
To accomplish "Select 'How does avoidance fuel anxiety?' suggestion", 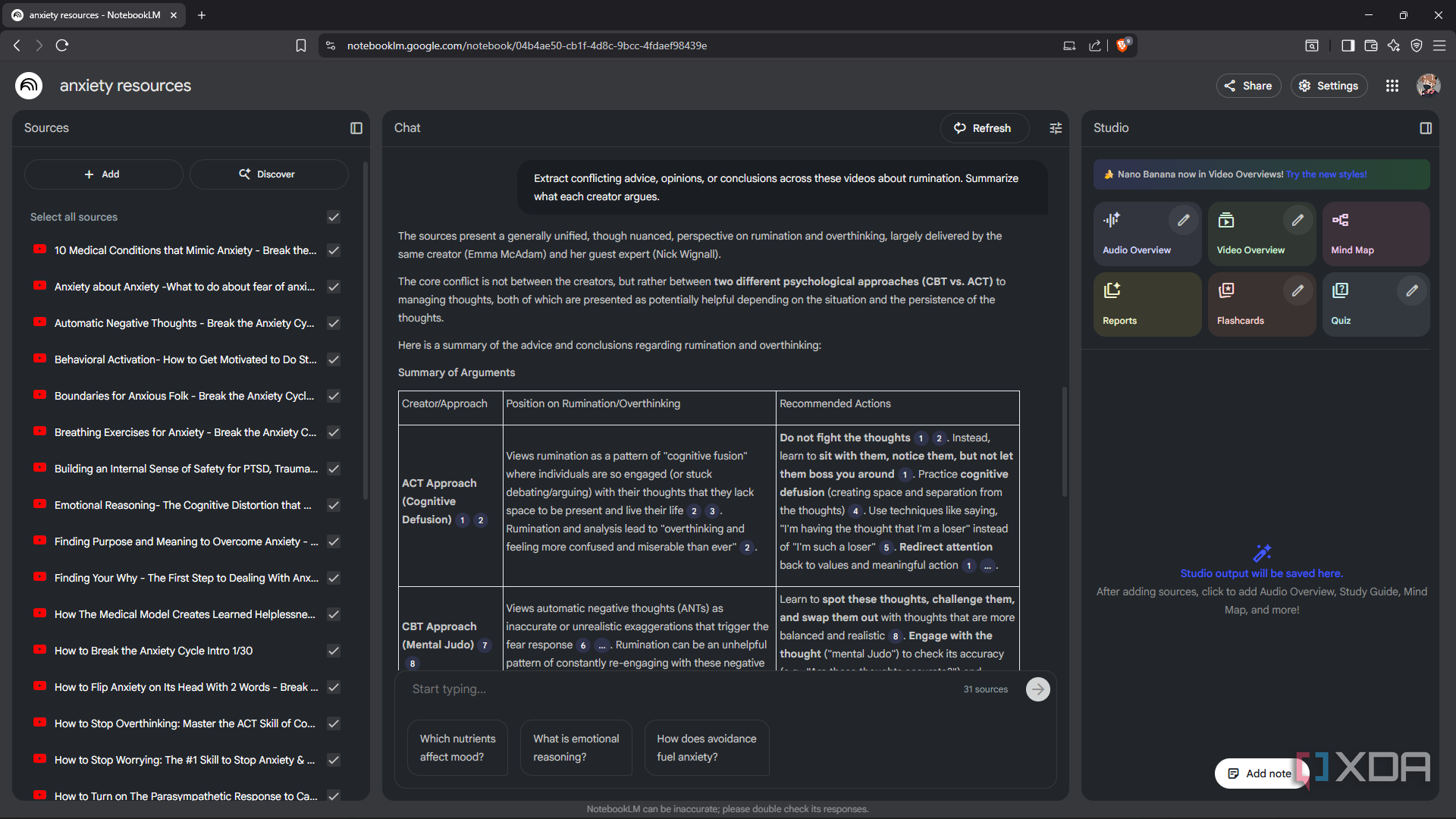I will click(x=707, y=748).
